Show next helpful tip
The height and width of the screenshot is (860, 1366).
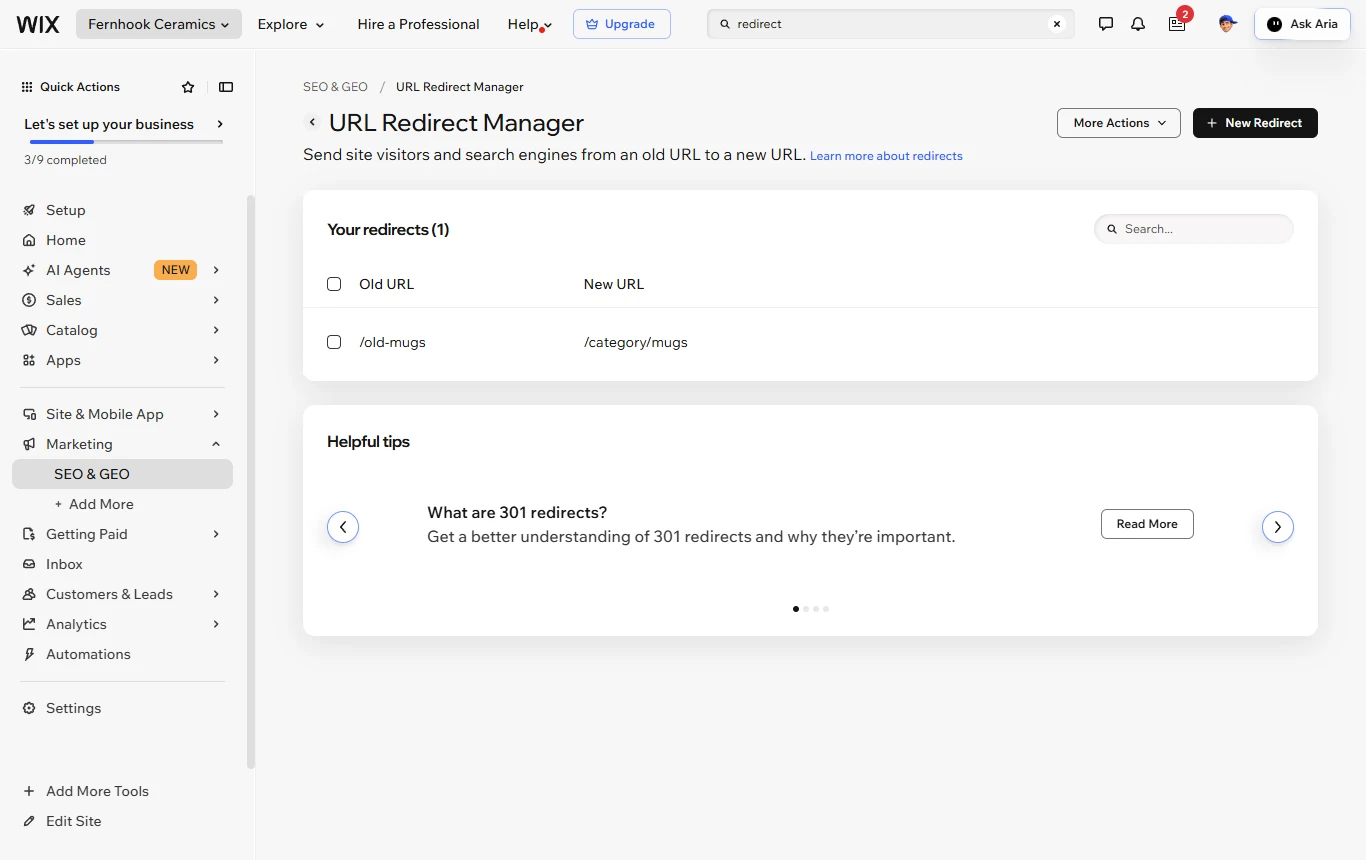pos(1278,527)
